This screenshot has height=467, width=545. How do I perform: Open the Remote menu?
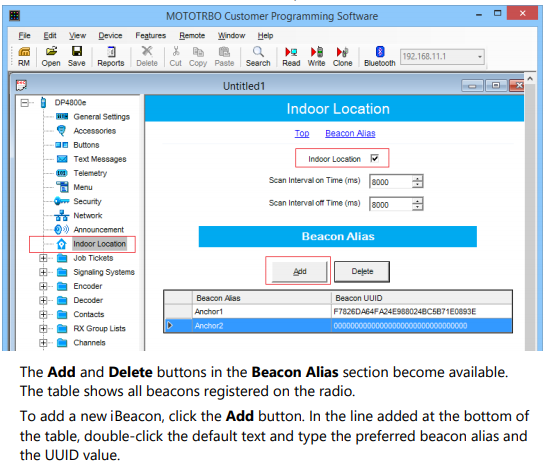(x=192, y=35)
